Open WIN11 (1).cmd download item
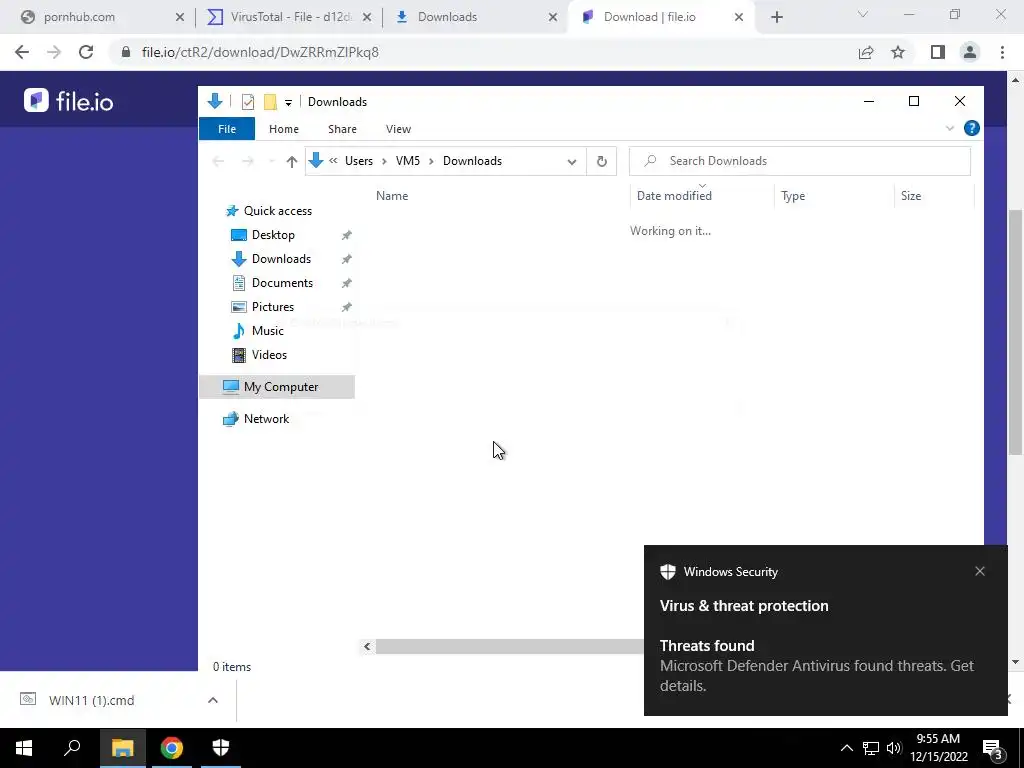The width and height of the screenshot is (1024, 768). coord(91,700)
